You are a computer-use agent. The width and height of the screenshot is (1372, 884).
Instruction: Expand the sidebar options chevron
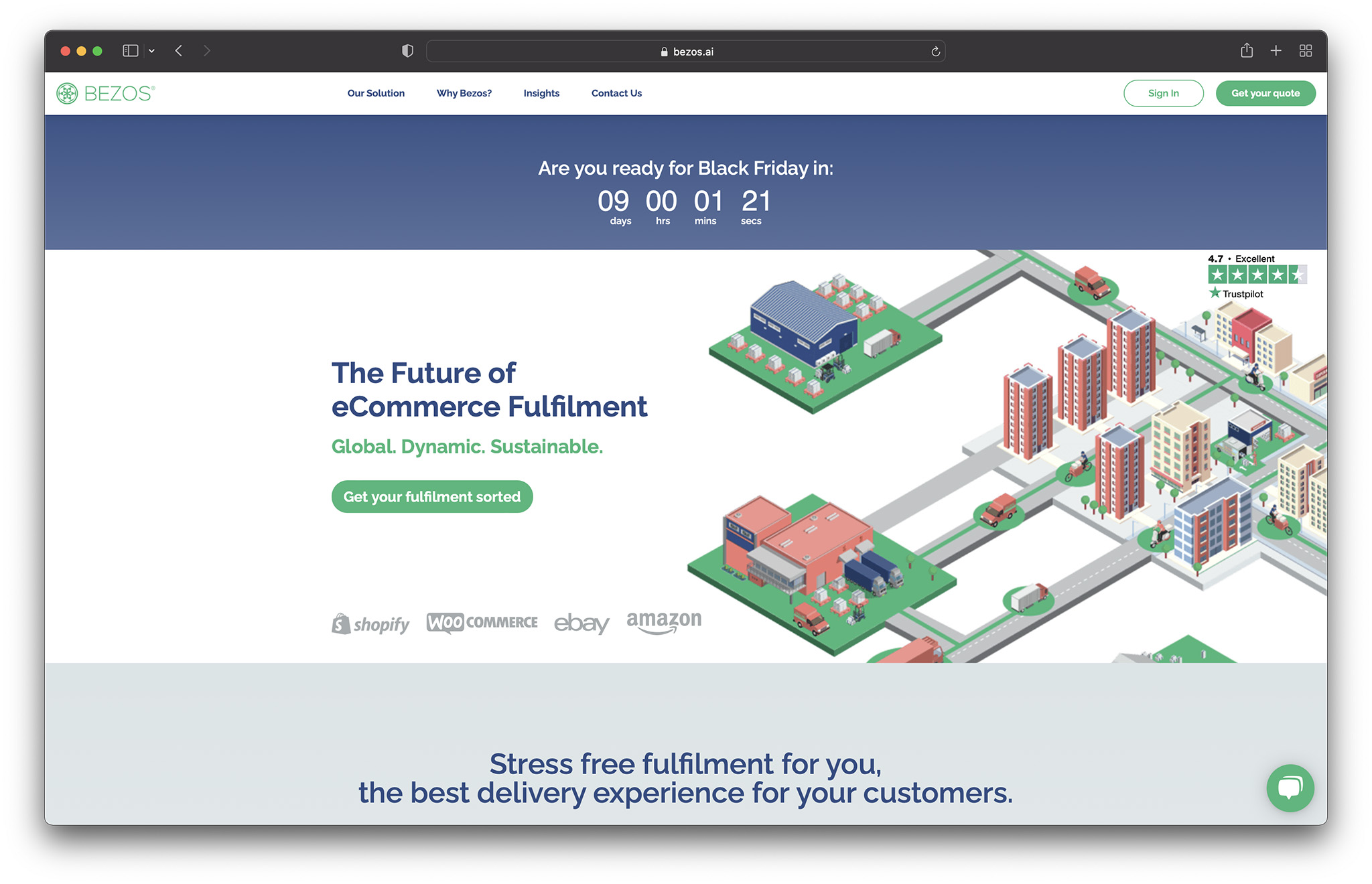(x=151, y=50)
